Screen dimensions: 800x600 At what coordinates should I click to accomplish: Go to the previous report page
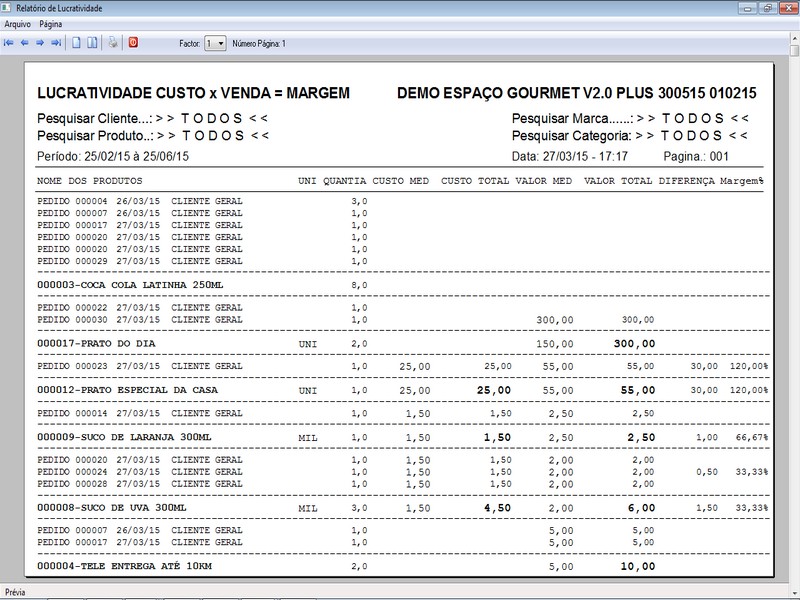(x=24, y=43)
